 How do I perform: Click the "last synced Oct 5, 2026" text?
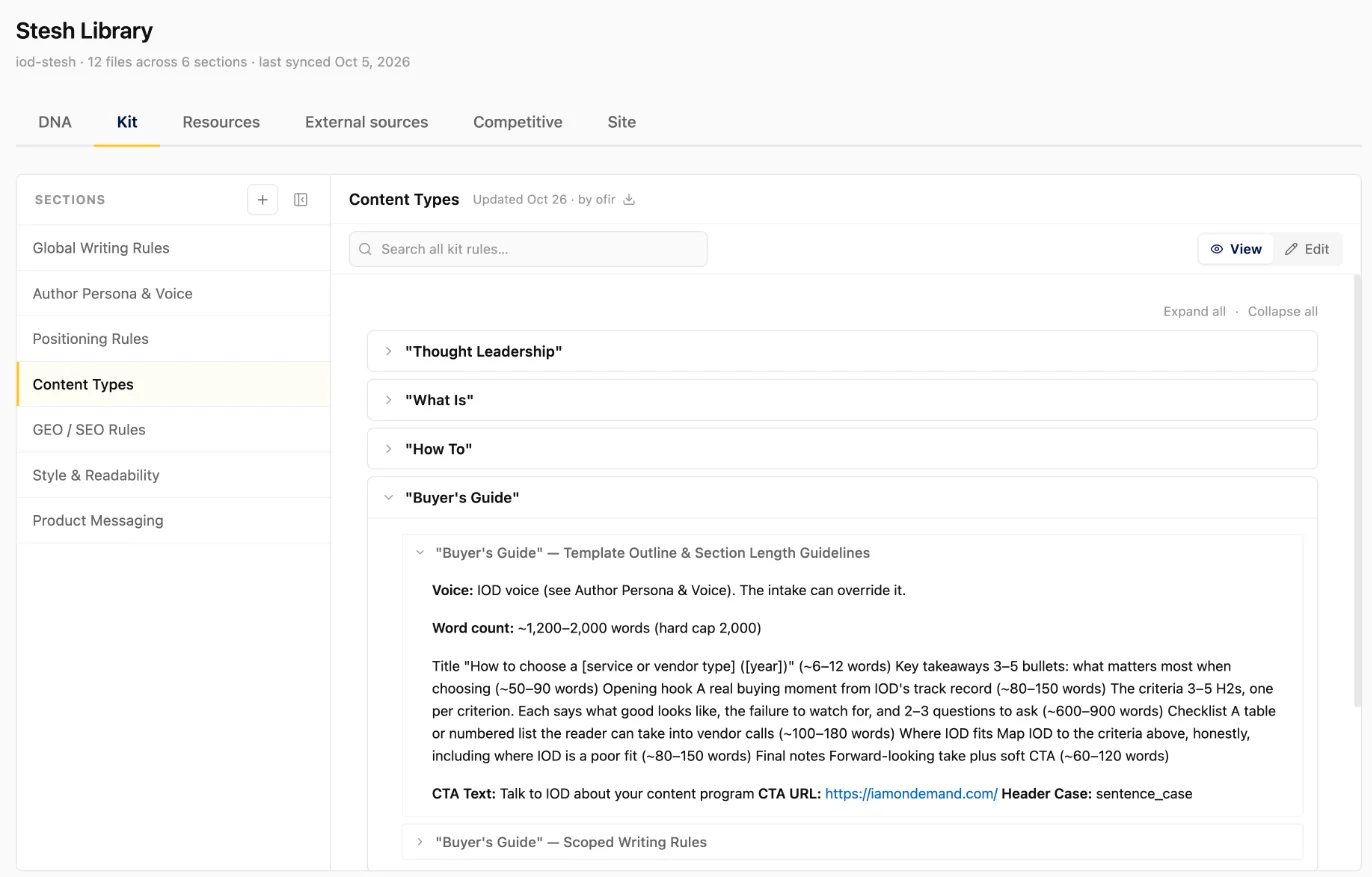(x=334, y=62)
